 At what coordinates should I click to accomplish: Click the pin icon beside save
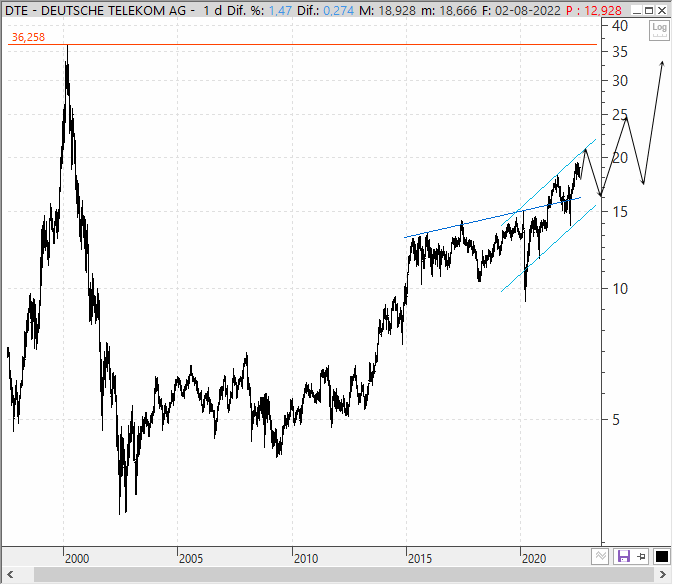point(642,557)
